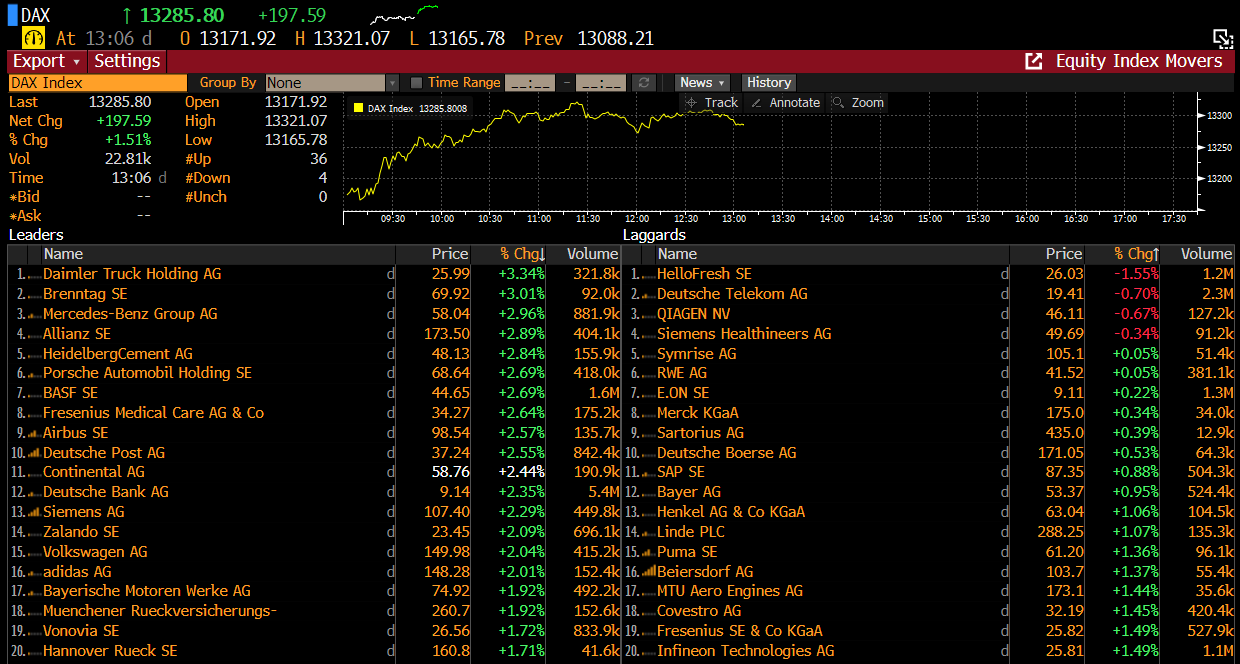Sort Laggards by % Chg column
The image size is (1240, 664).
1136,254
